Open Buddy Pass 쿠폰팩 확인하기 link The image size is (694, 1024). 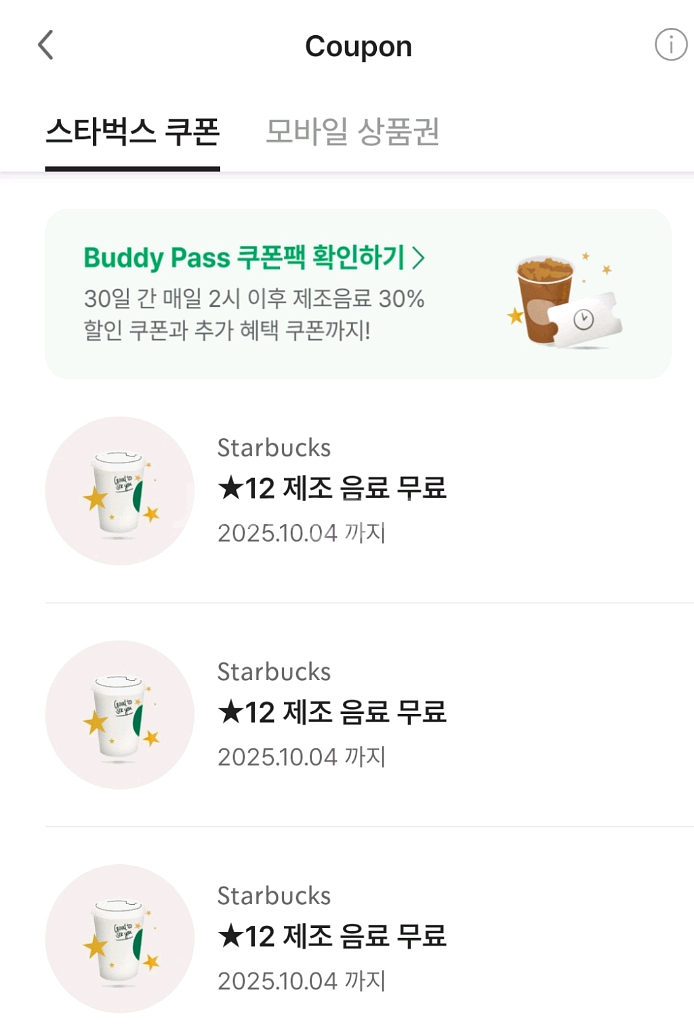(255, 257)
